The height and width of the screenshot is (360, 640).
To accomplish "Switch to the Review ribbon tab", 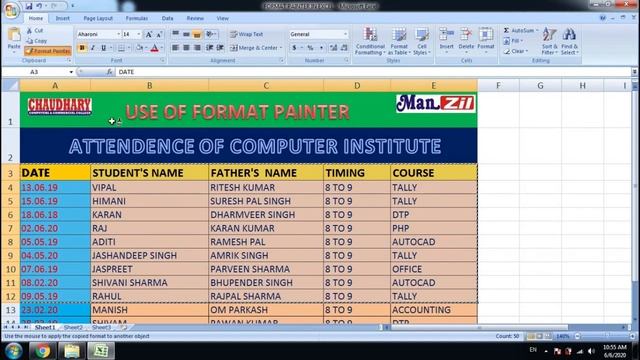I will click(x=195, y=18).
